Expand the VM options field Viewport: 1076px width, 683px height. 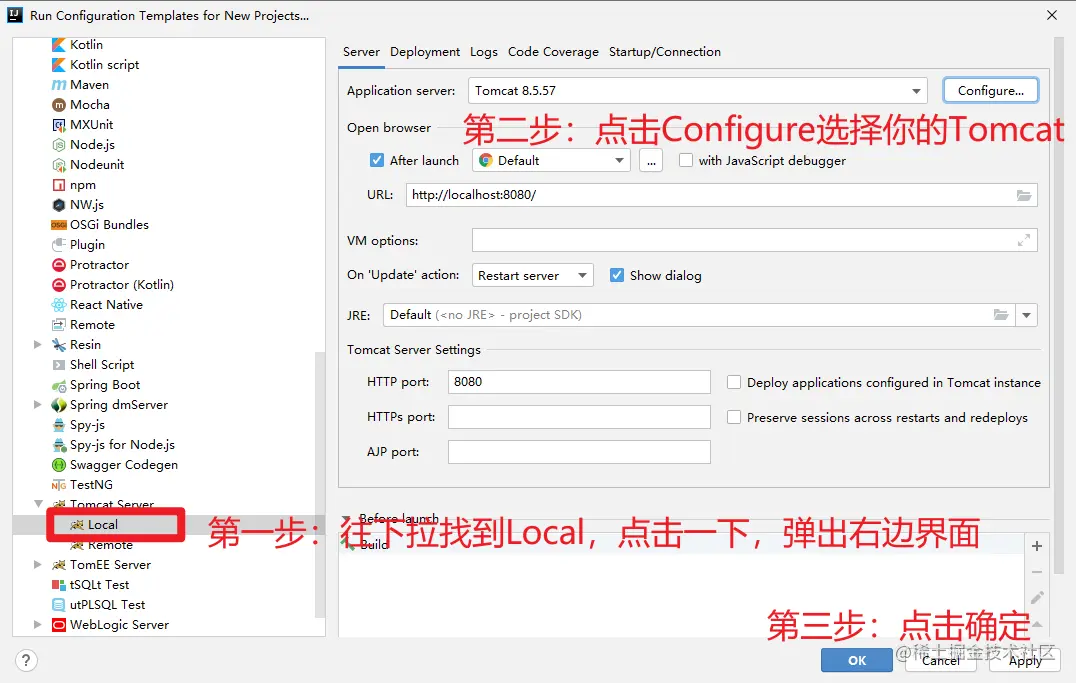(x=1024, y=240)
